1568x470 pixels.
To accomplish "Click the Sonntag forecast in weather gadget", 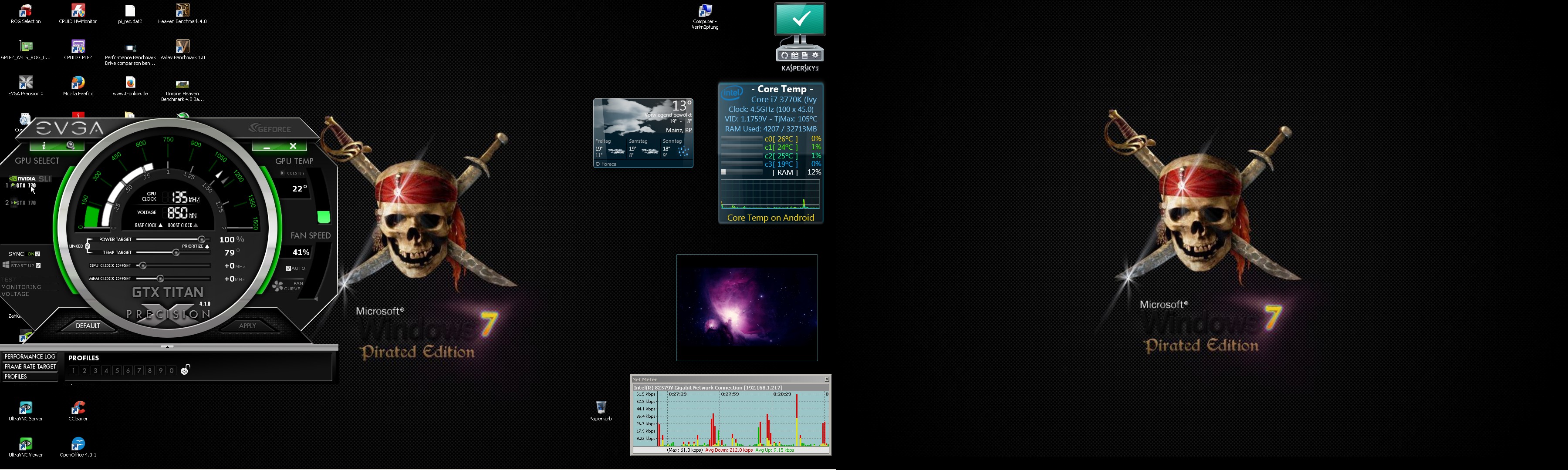I will coord(676,149).
